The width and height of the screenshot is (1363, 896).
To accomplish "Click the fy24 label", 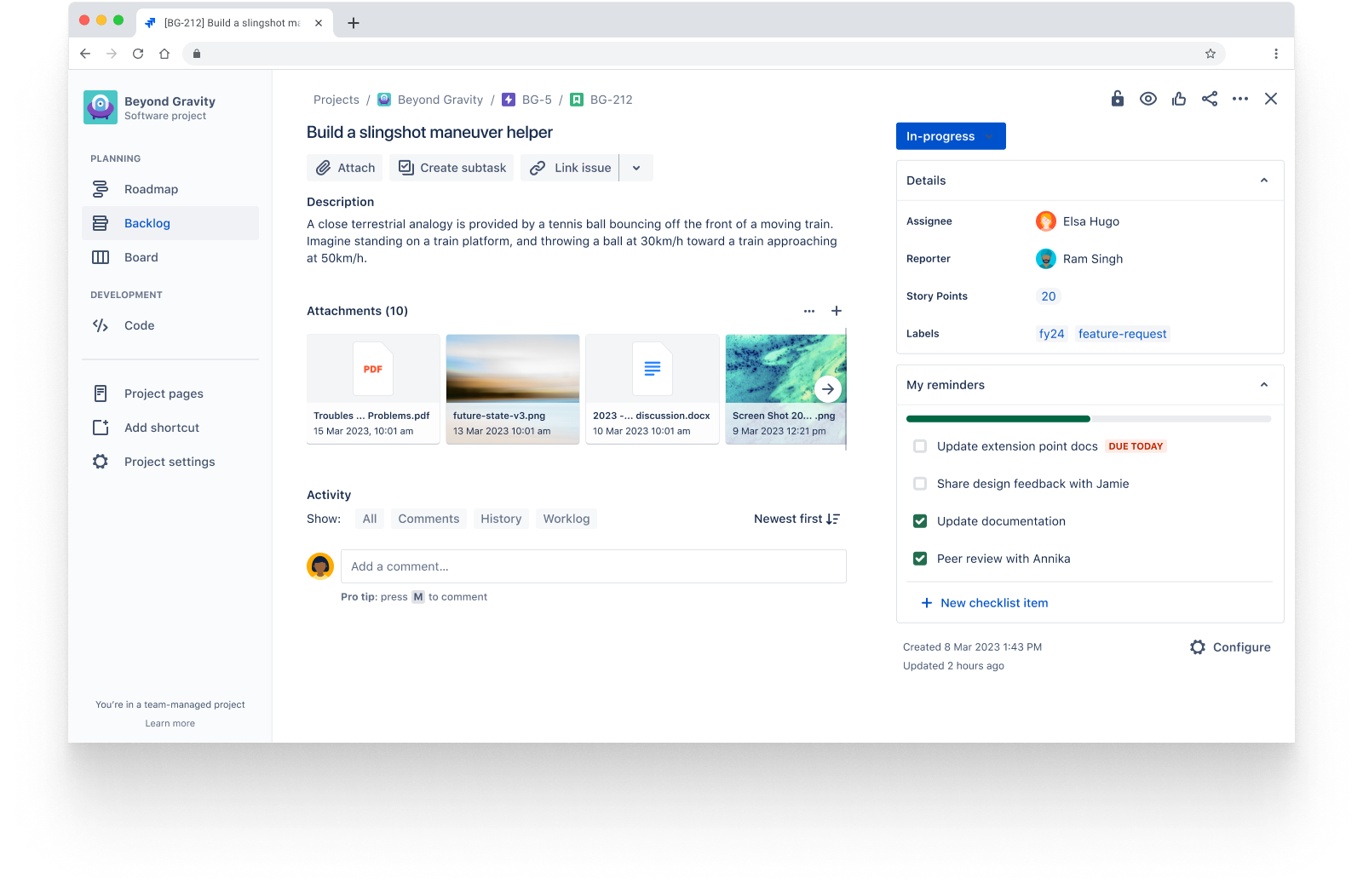I will click(x=1052, y=334).
